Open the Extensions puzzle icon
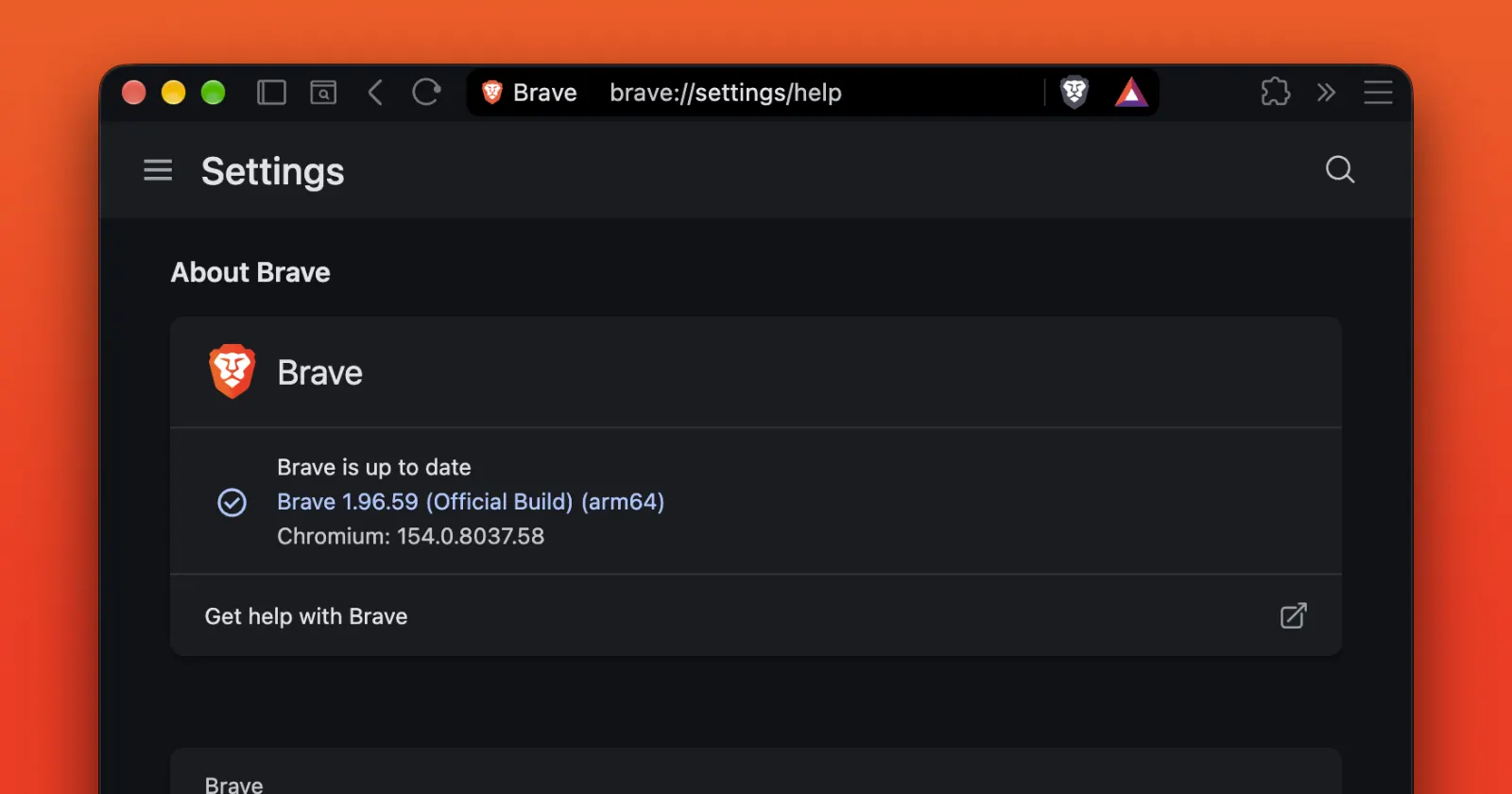This screenshot has height=794, width=1512. point(1275,93)
